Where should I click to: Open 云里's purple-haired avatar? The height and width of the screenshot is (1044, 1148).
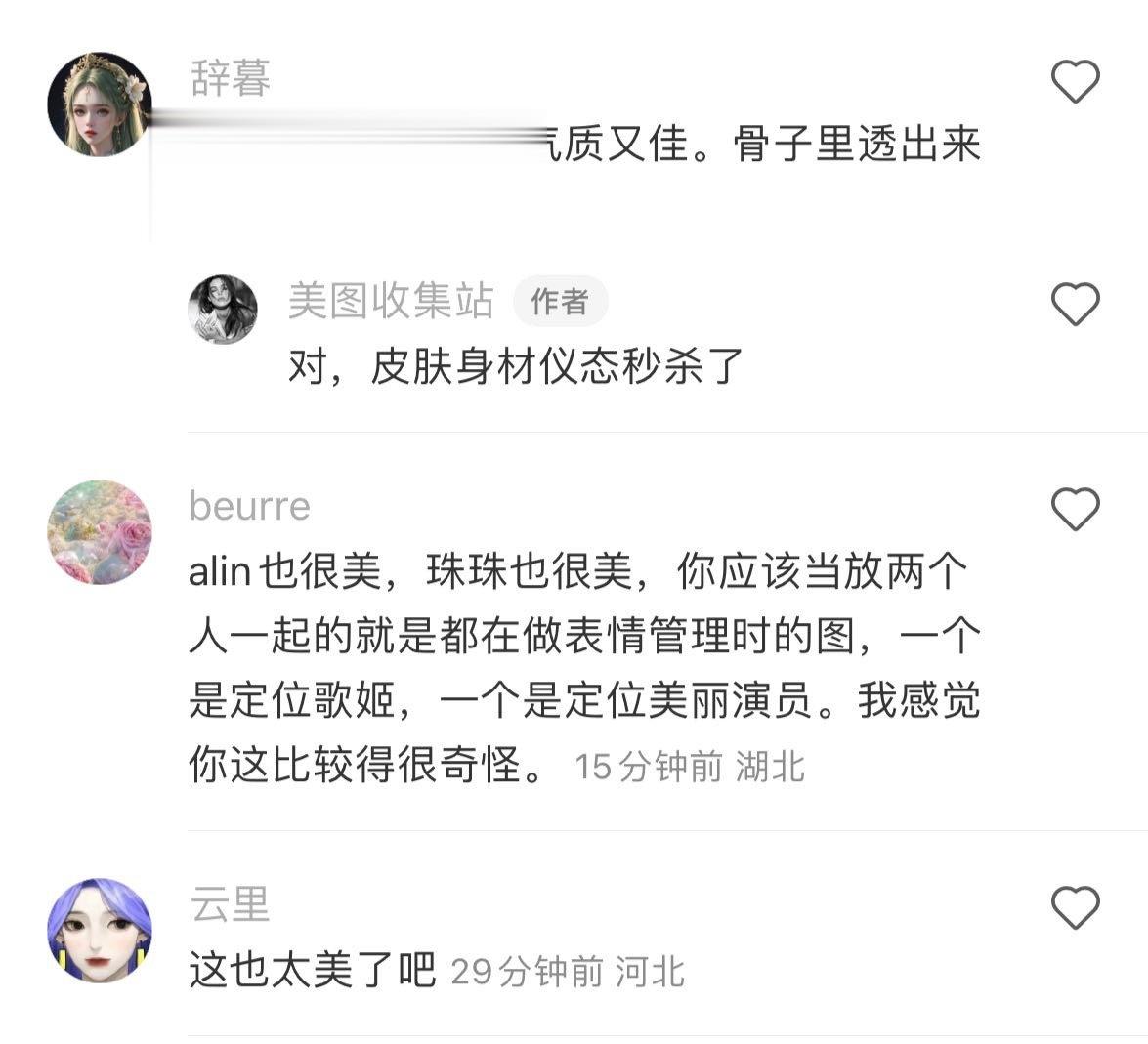click(x=100, y=930)
